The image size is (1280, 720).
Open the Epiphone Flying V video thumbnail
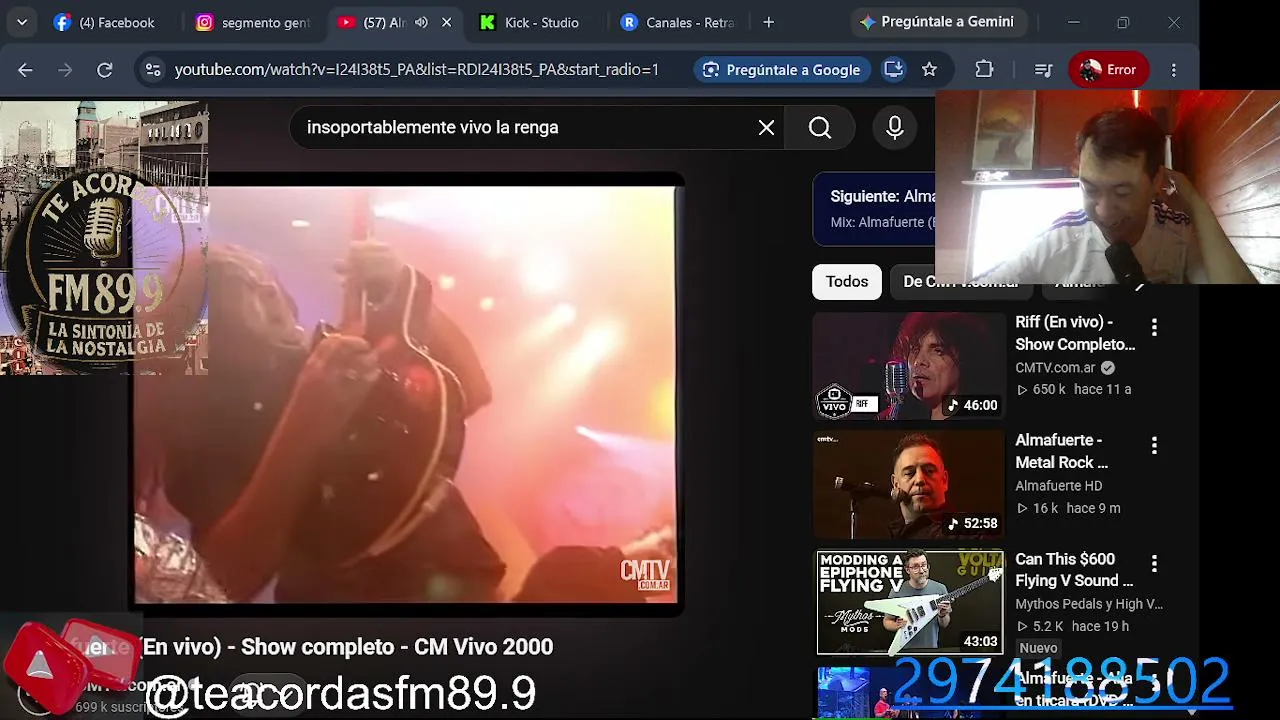[x=910, y=602]
